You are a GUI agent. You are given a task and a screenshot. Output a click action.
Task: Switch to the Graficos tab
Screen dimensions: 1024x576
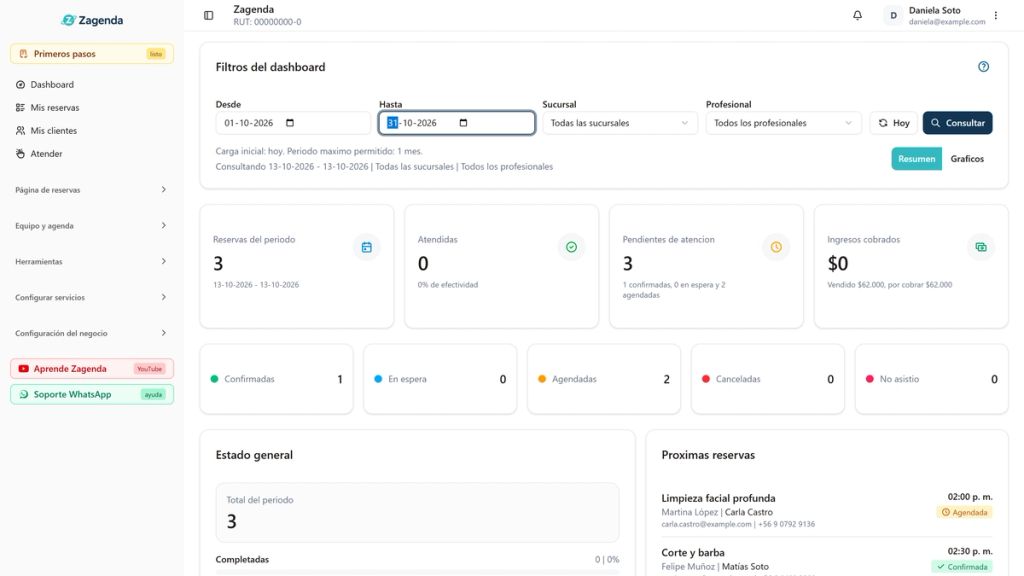(967, 159)
